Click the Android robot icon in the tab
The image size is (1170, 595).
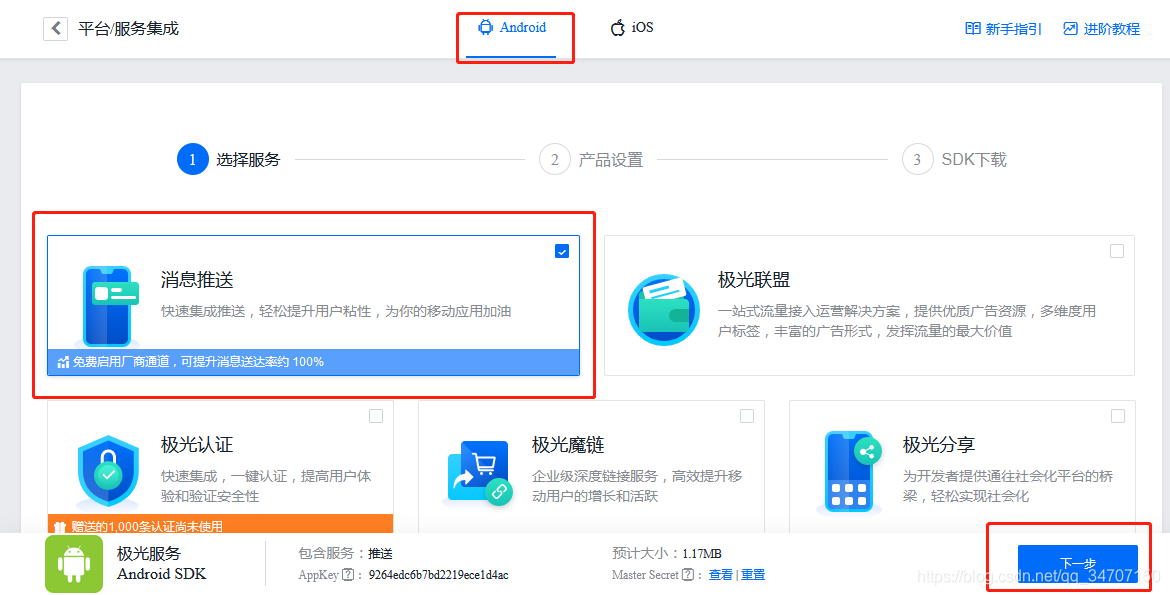[486, 28]
